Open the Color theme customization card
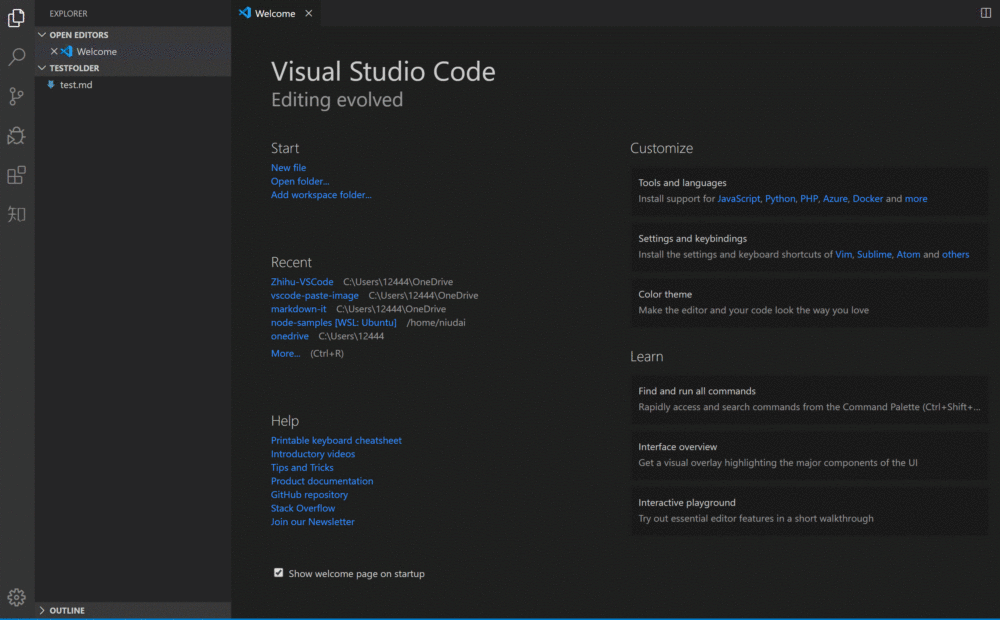The width and height of the screenshot is (1000, 620). tap(808, 302)
